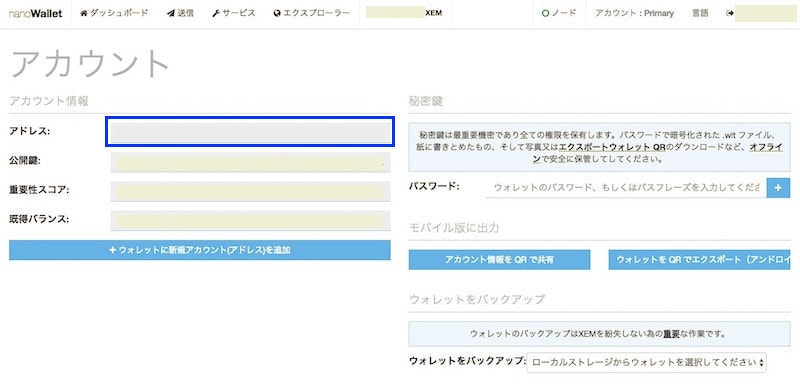Viewport: 800px width, 386px height.
Task: Click the home icon beside ダッシュボード
Action: 84,14
